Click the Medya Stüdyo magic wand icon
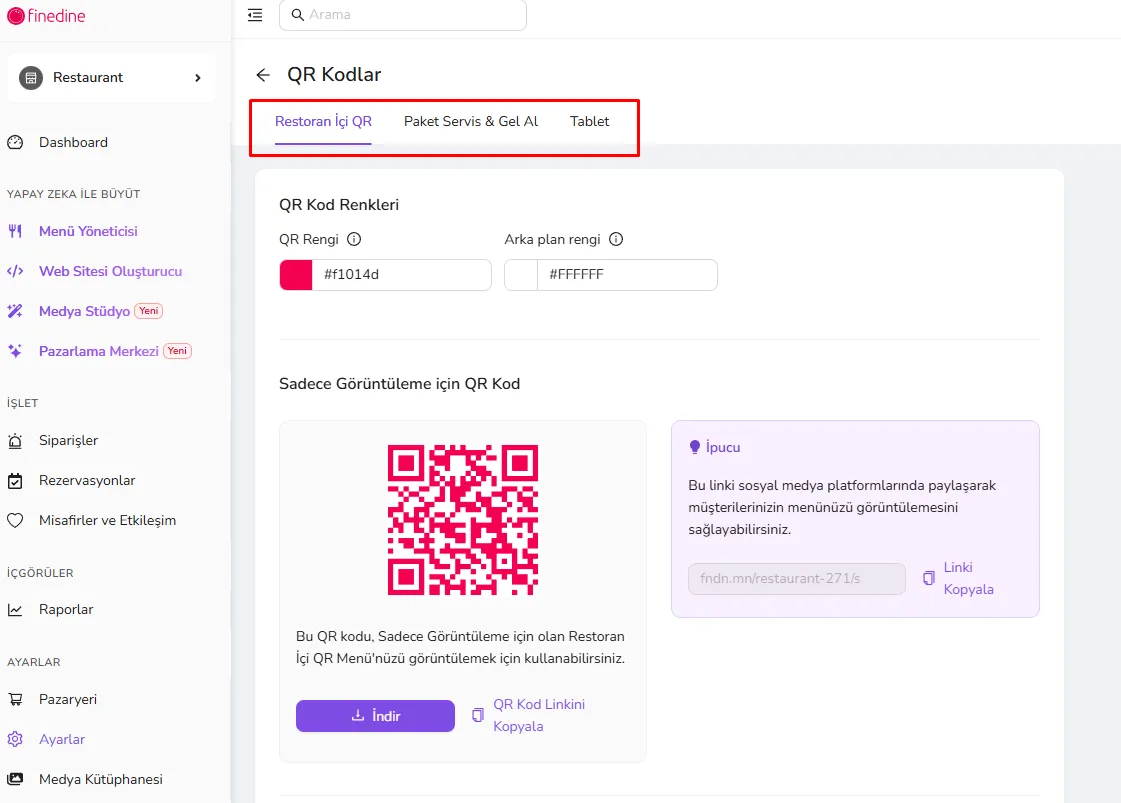This screenshot has height=803, width=1121. (15, 311)
